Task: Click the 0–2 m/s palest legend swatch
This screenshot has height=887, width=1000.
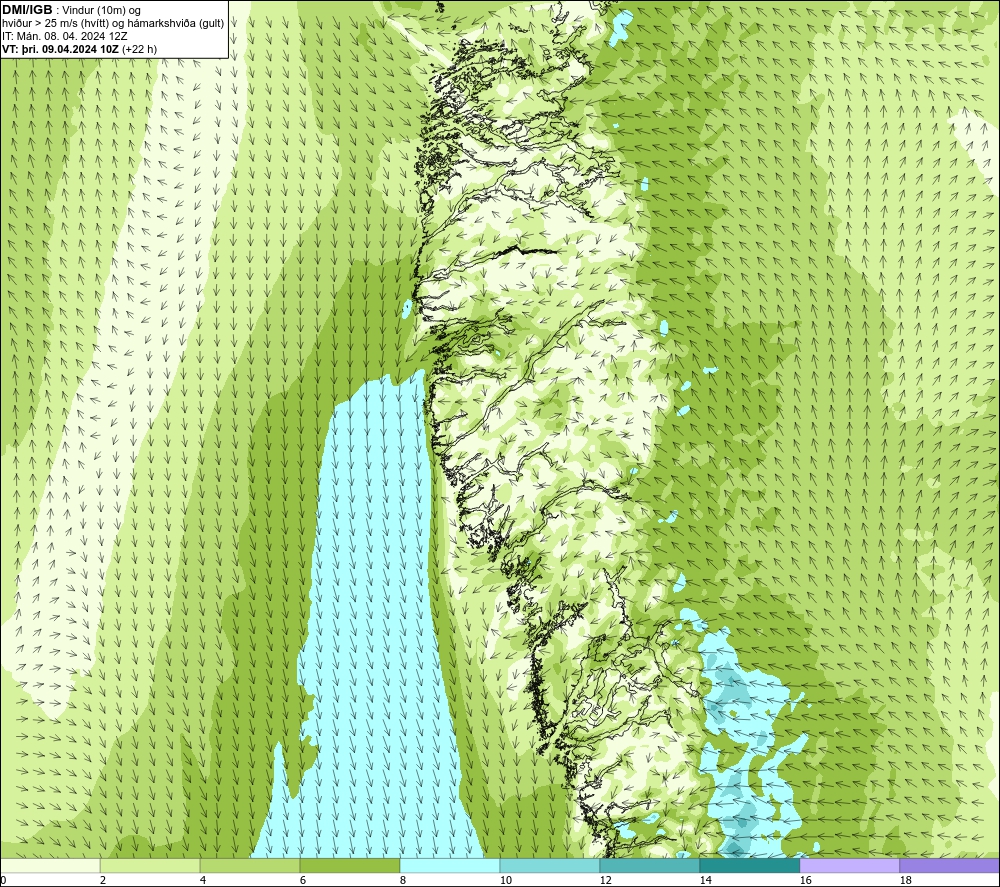Action: click(50, 865)
